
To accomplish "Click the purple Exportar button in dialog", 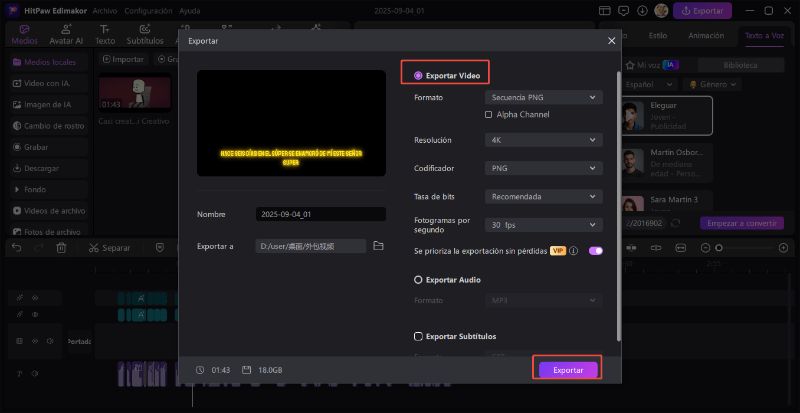I will click(x=568, y=370).
